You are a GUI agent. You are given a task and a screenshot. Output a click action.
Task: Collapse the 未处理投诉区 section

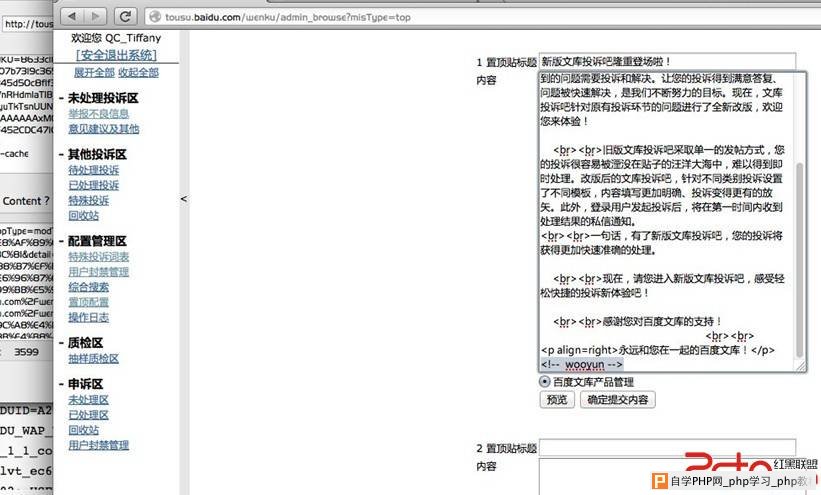pyautogui.click(x=61, y=98)
